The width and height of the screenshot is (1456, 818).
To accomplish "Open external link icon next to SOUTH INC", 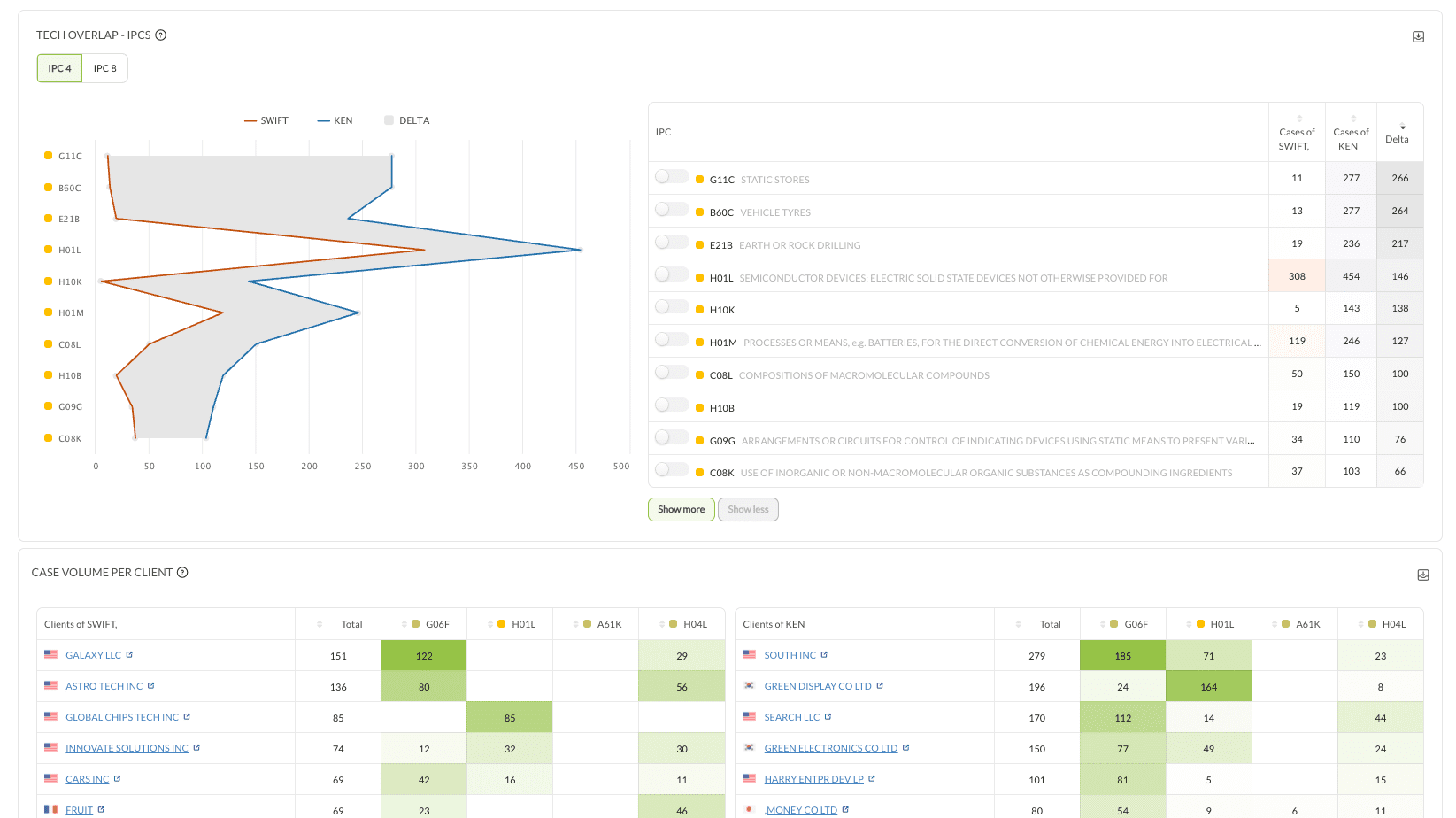I will (x=824, y=655).
